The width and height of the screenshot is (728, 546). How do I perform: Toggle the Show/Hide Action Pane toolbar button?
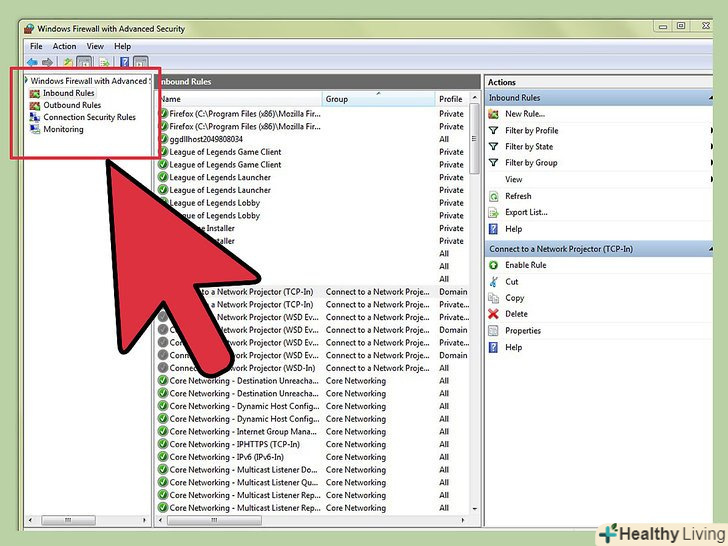tap(141, 62)
